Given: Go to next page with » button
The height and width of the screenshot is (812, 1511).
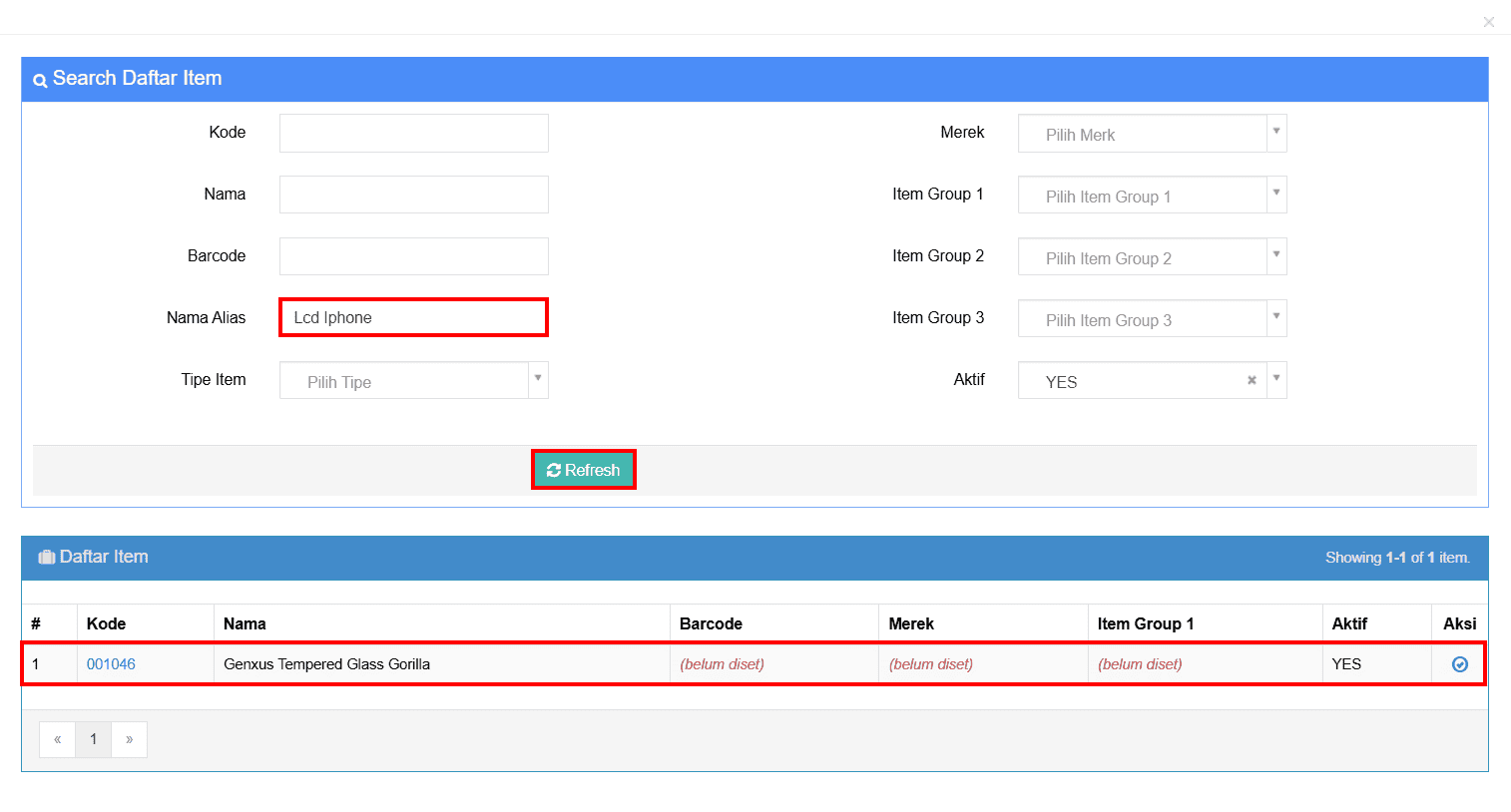Looking at the screenshot, I should tap(129, 740).
